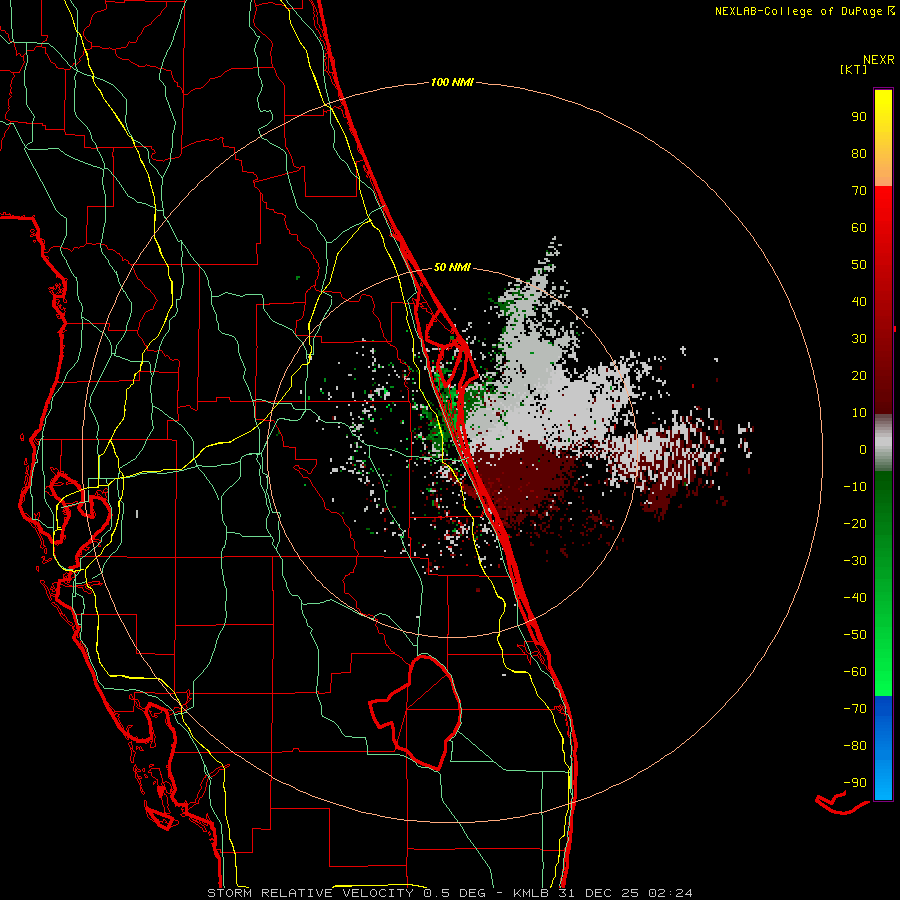
Task: Click the gray zero-velocity segment of the color bar
Action: [883, 443]
